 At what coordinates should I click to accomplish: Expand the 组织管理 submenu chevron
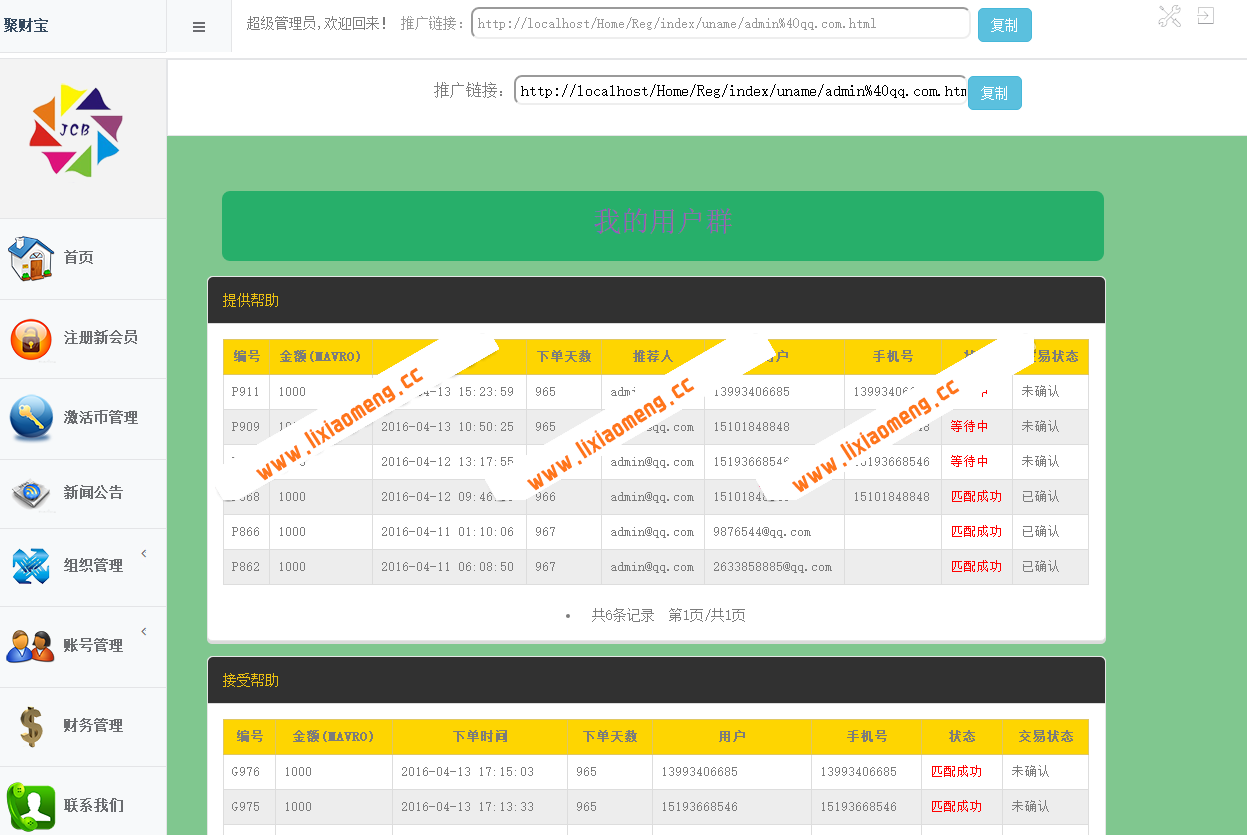point(143,551)
